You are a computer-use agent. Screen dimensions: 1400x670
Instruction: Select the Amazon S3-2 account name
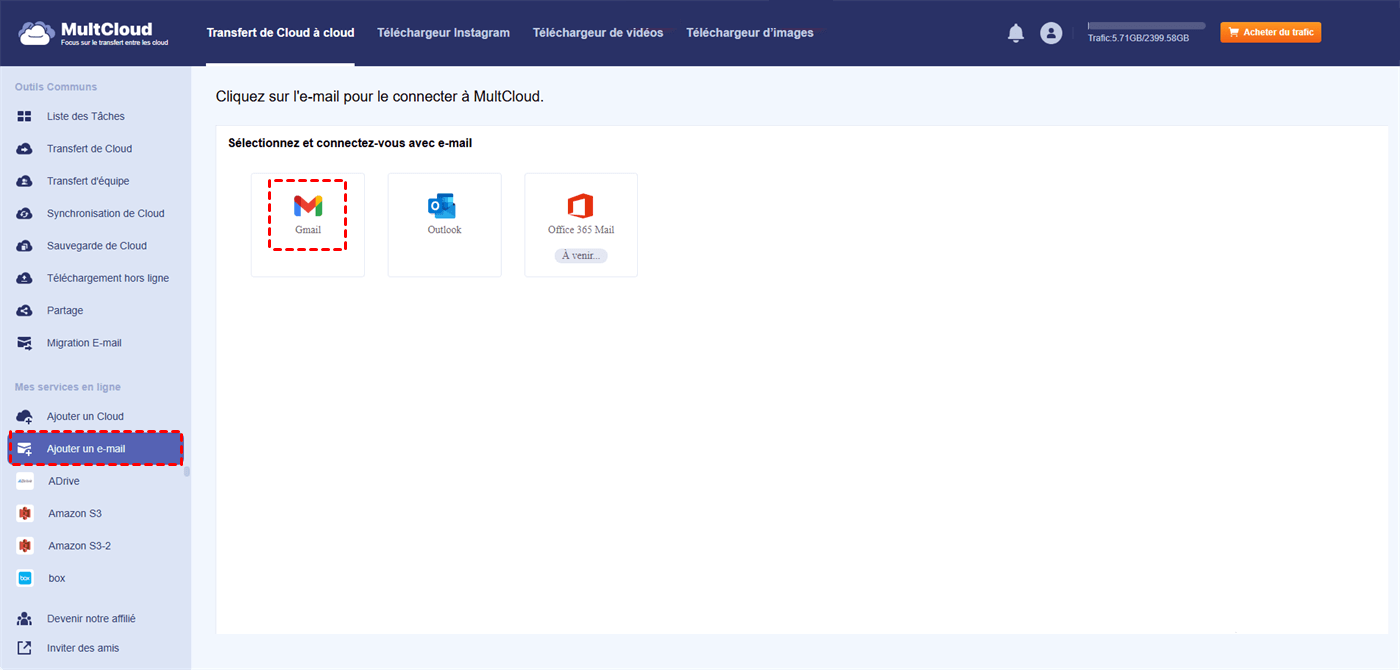80,546
